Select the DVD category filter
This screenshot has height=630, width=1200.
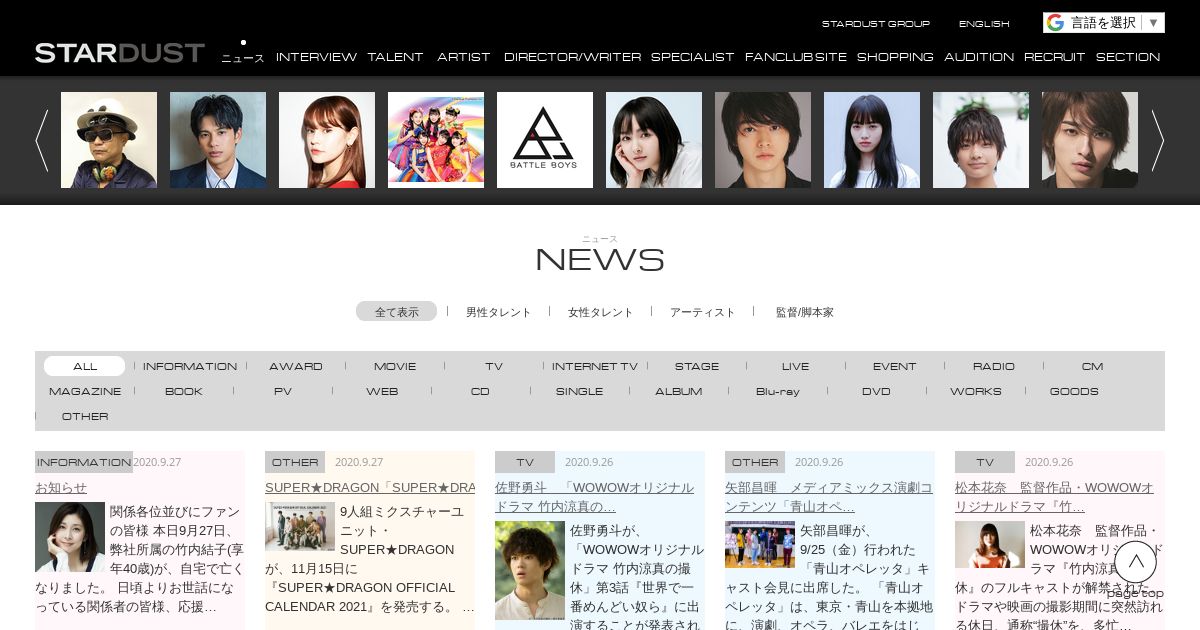[x=876, y=391]
